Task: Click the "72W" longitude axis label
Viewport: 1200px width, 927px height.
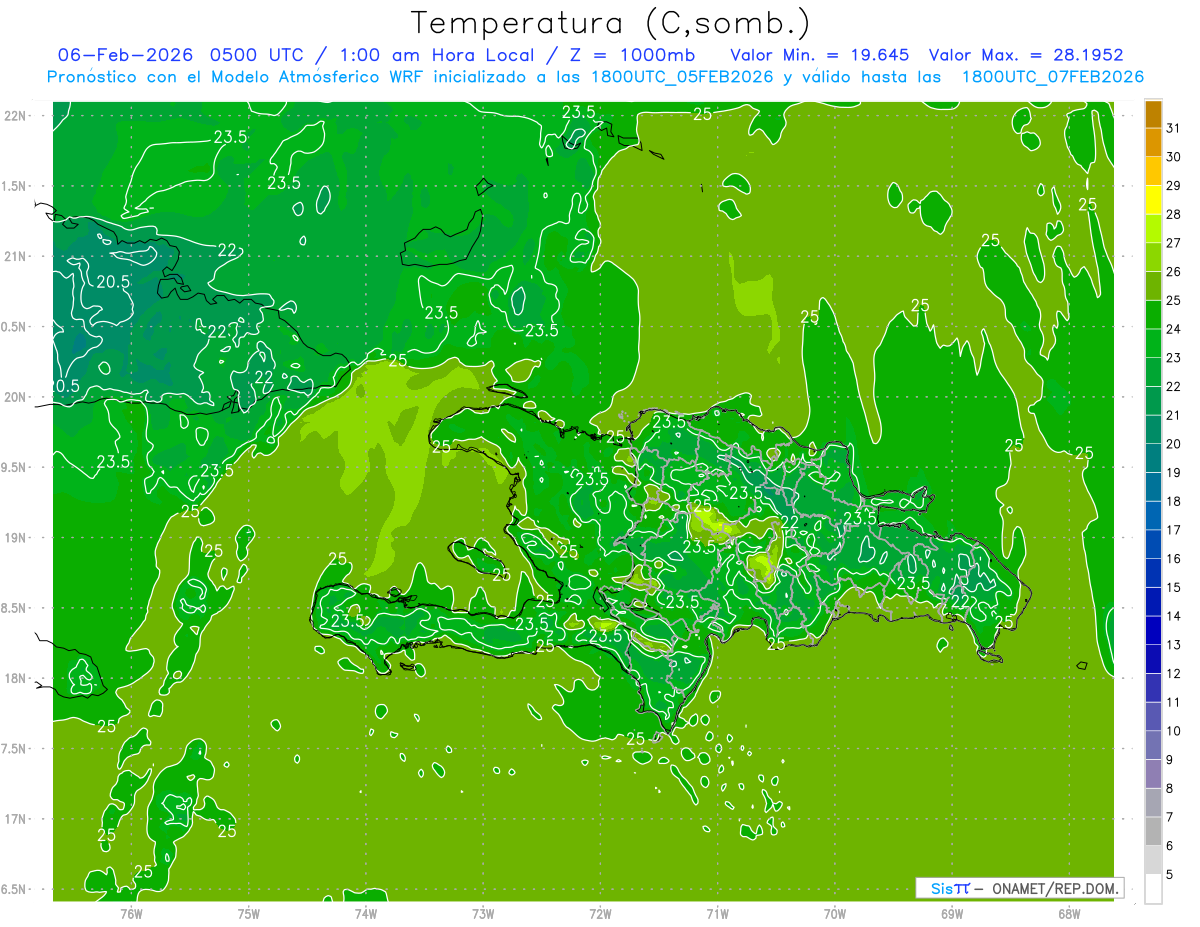Action: point(600,914)
